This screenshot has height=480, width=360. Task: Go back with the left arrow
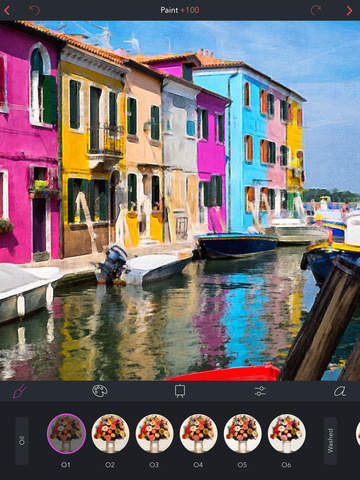[7, 10]
